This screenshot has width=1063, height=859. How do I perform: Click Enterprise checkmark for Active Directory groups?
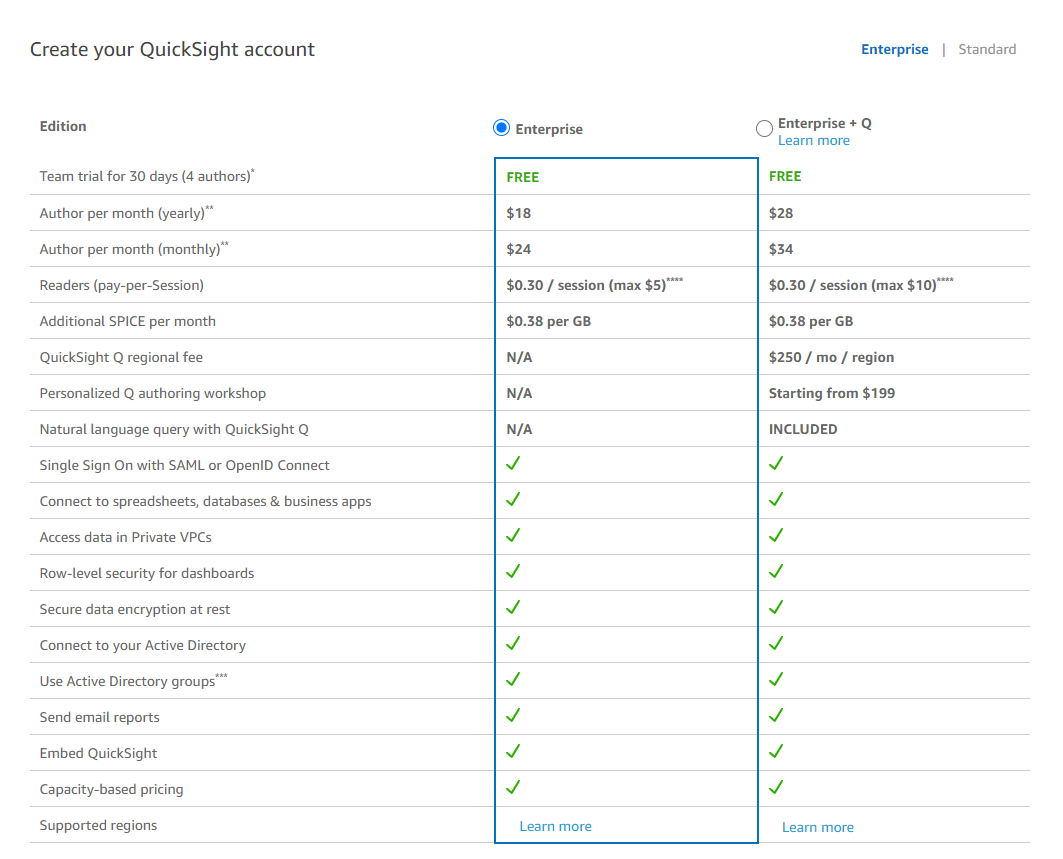[x=513, y=679]
